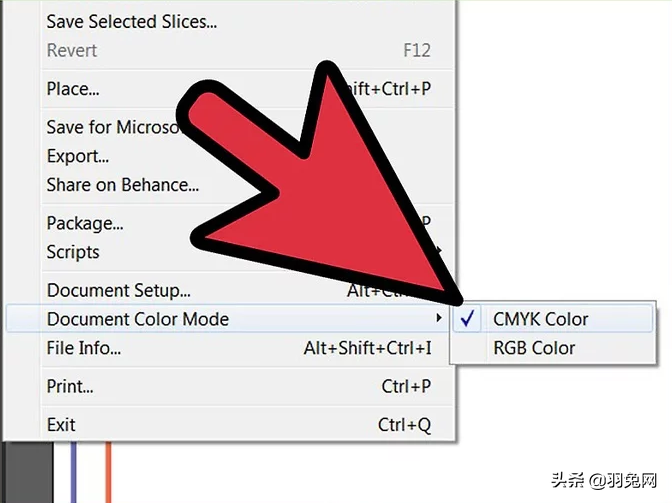
Task: Click the blue vertical guide line
Action: 73,472
